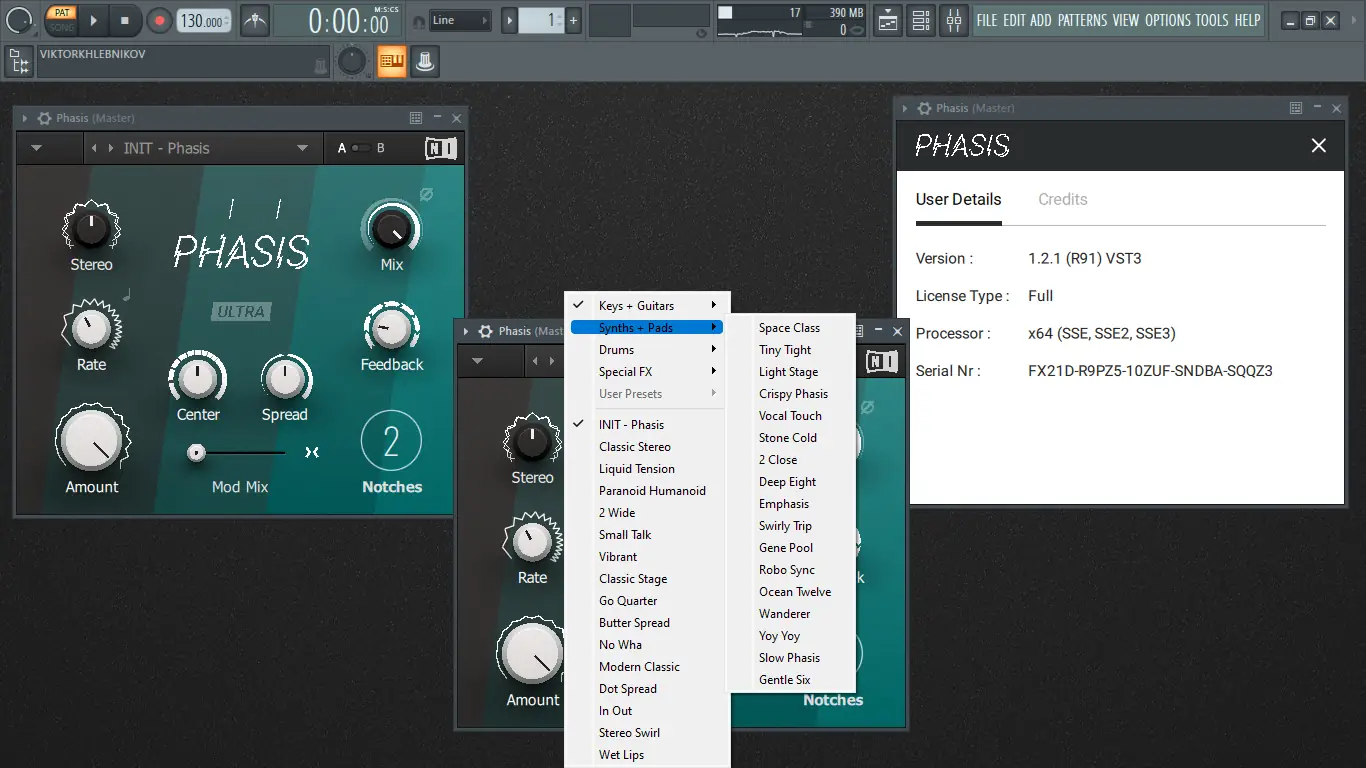Click NI logo in left Phasis window
Screen dimensions: 1366x768
(x=441, y=149)
